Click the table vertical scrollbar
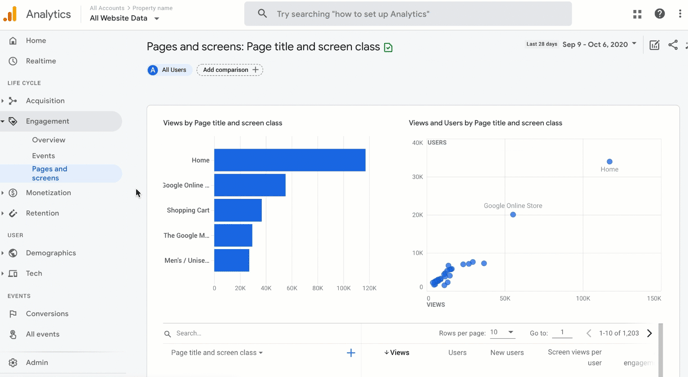The width and height of the screenshot is (688, 377). click(x=660, y=350)
